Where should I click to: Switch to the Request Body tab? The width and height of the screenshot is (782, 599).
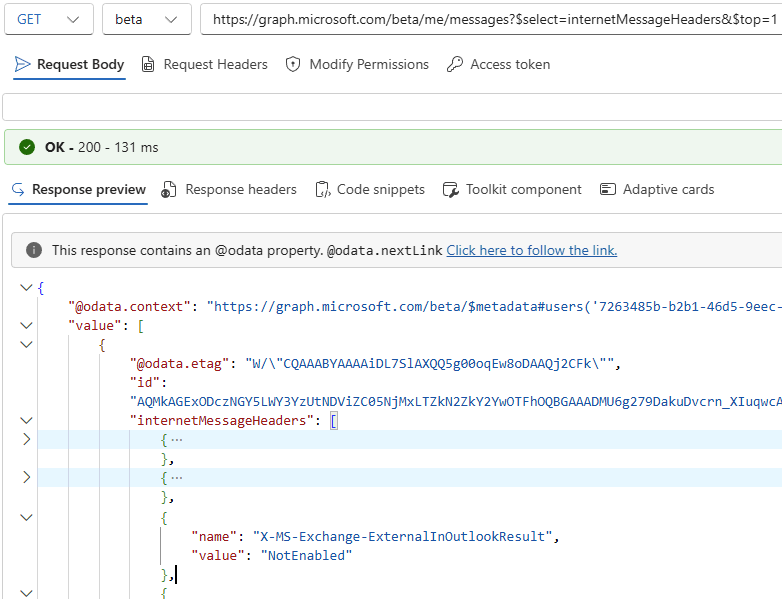[69, 65]
